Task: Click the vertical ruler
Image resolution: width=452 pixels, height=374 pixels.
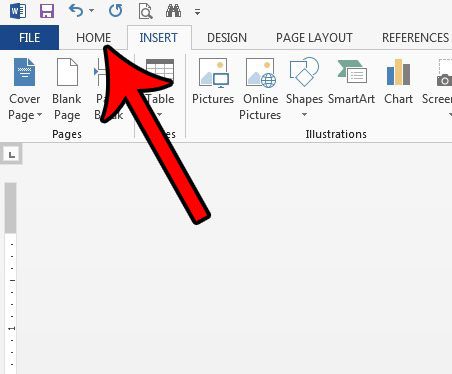Action: 11,278
